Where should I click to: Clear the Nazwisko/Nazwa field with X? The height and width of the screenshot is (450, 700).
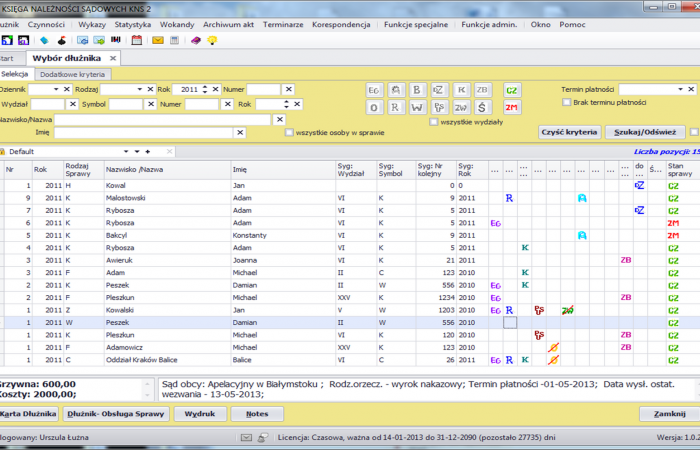[279, 120]
